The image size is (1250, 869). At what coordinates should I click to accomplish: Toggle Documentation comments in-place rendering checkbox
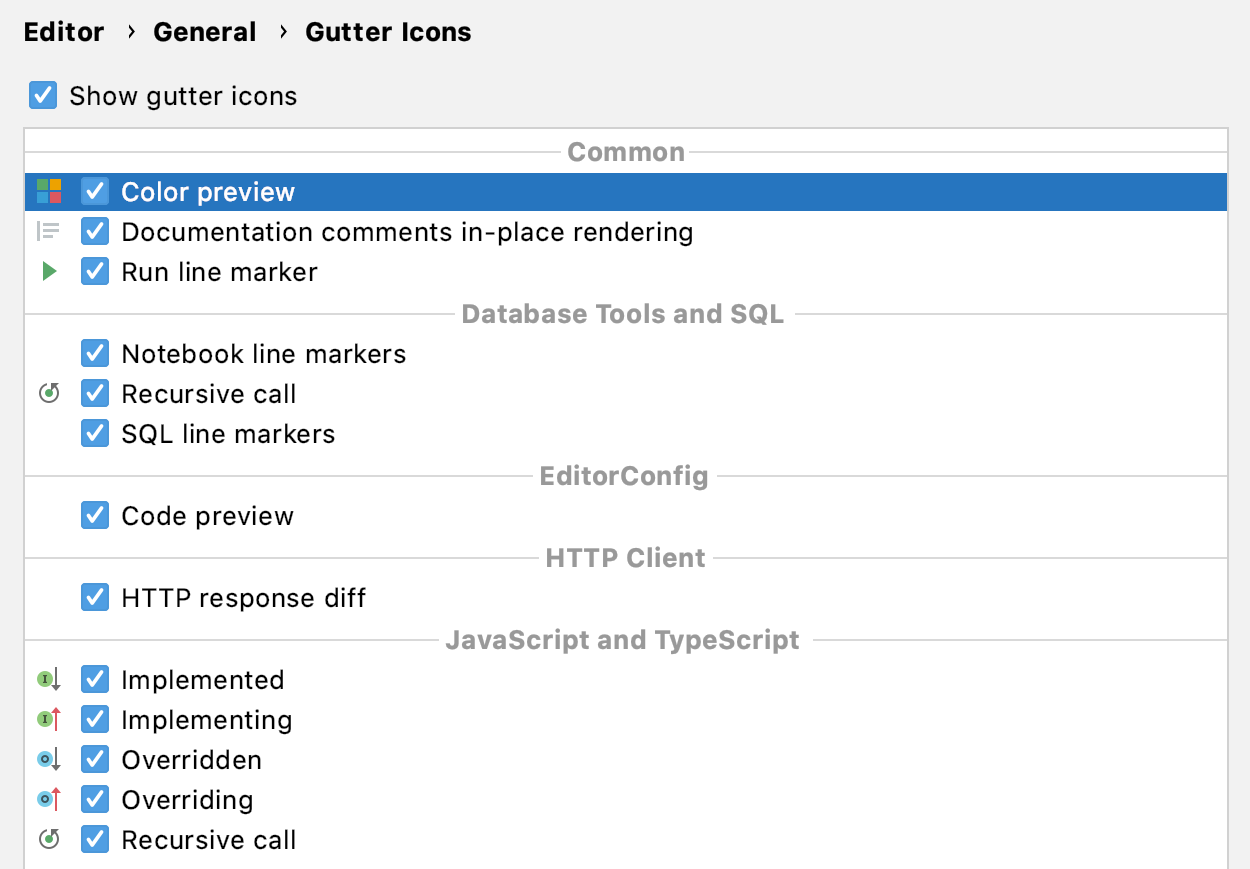[x=95, y=232]
